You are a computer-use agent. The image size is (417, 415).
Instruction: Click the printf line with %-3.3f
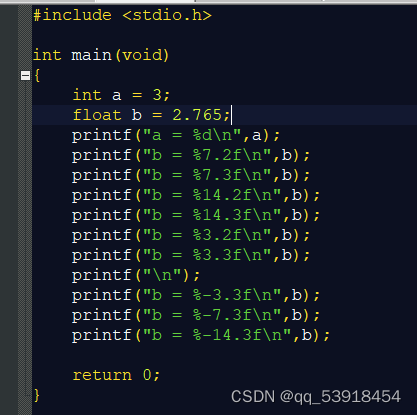click(x=196, y=295)
